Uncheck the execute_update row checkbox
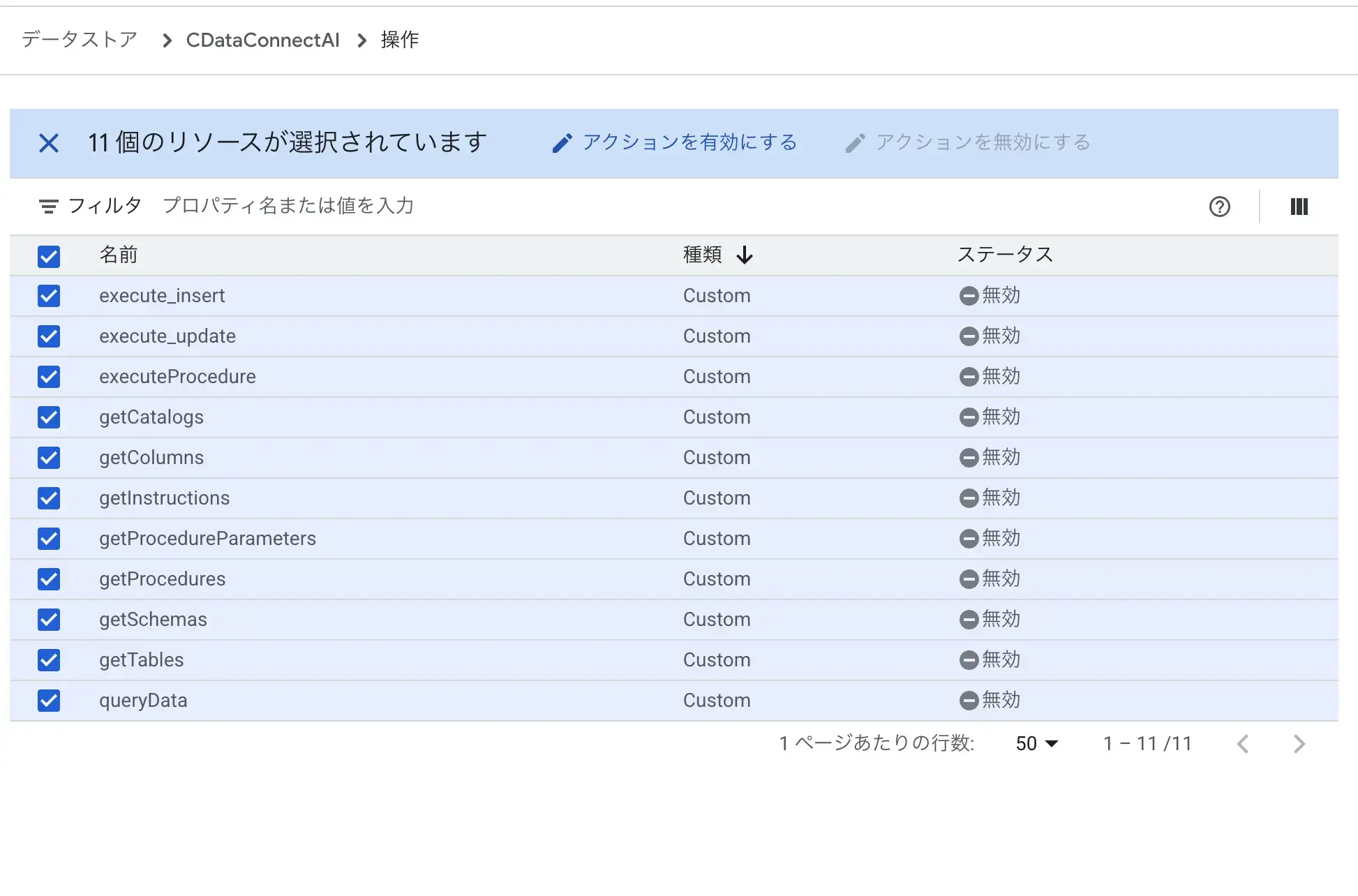The width and height of the screenshot is (1358, 896). point(49,336)
